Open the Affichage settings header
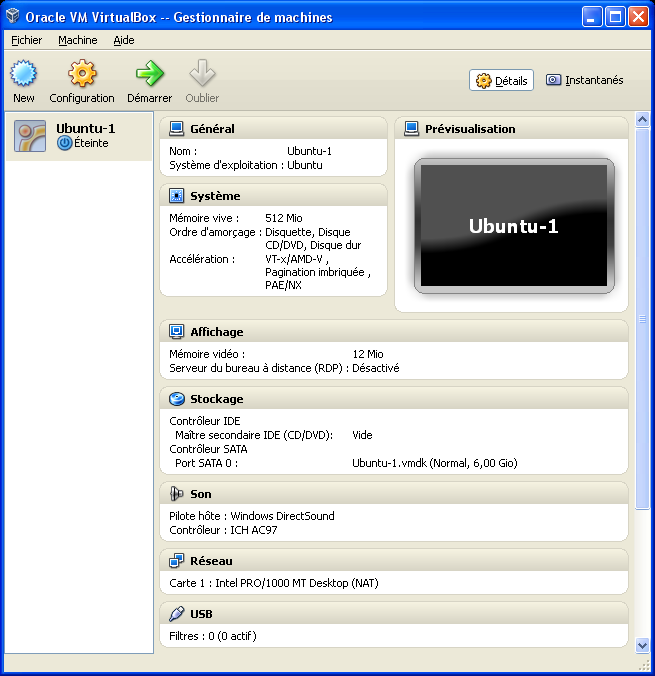Viewport: 655px width, 676px height. pyautogui.click(x=217, y=332)
